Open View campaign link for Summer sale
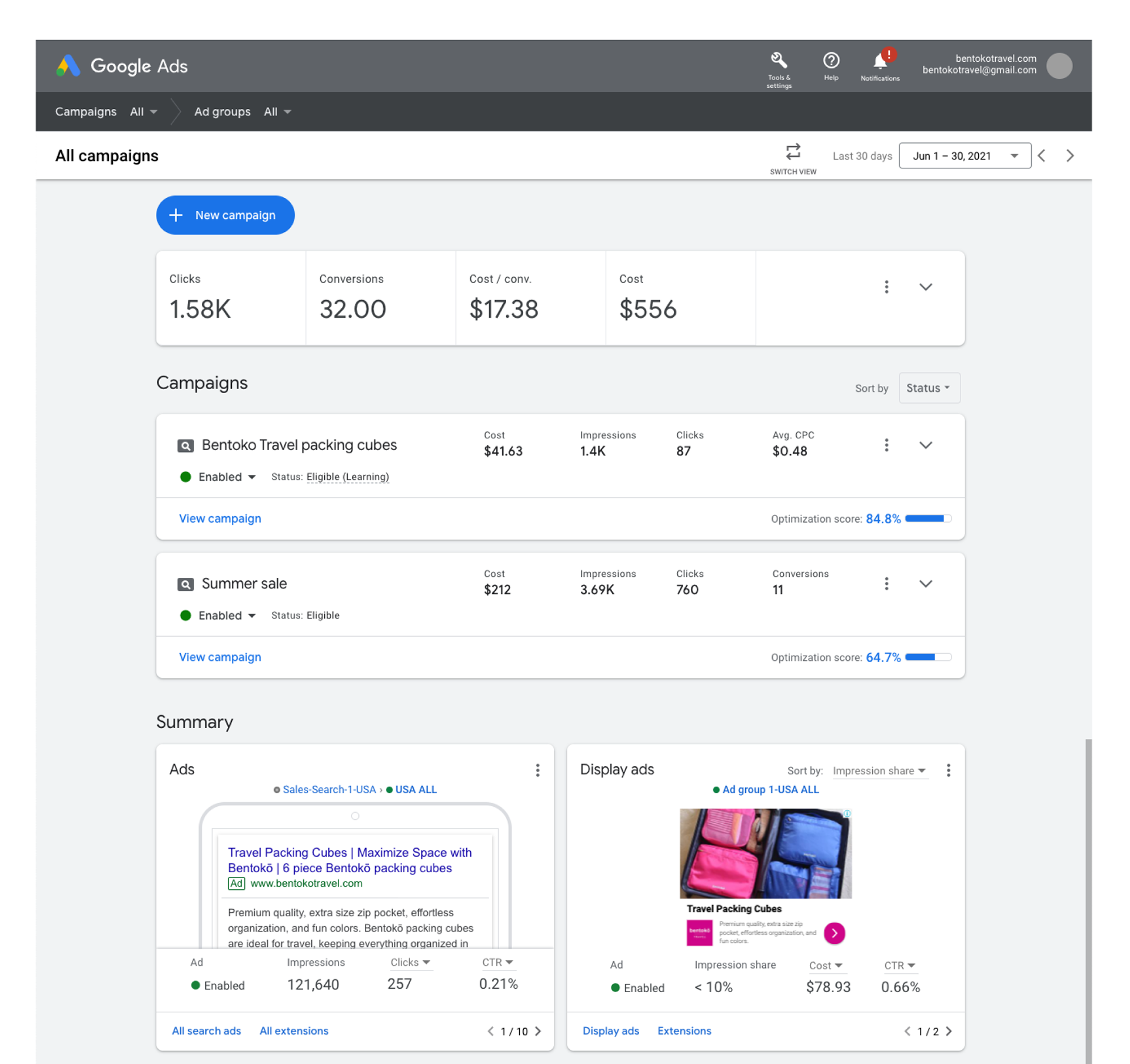The height and width of the screenshot is (1064, 1130). [220, 657]
